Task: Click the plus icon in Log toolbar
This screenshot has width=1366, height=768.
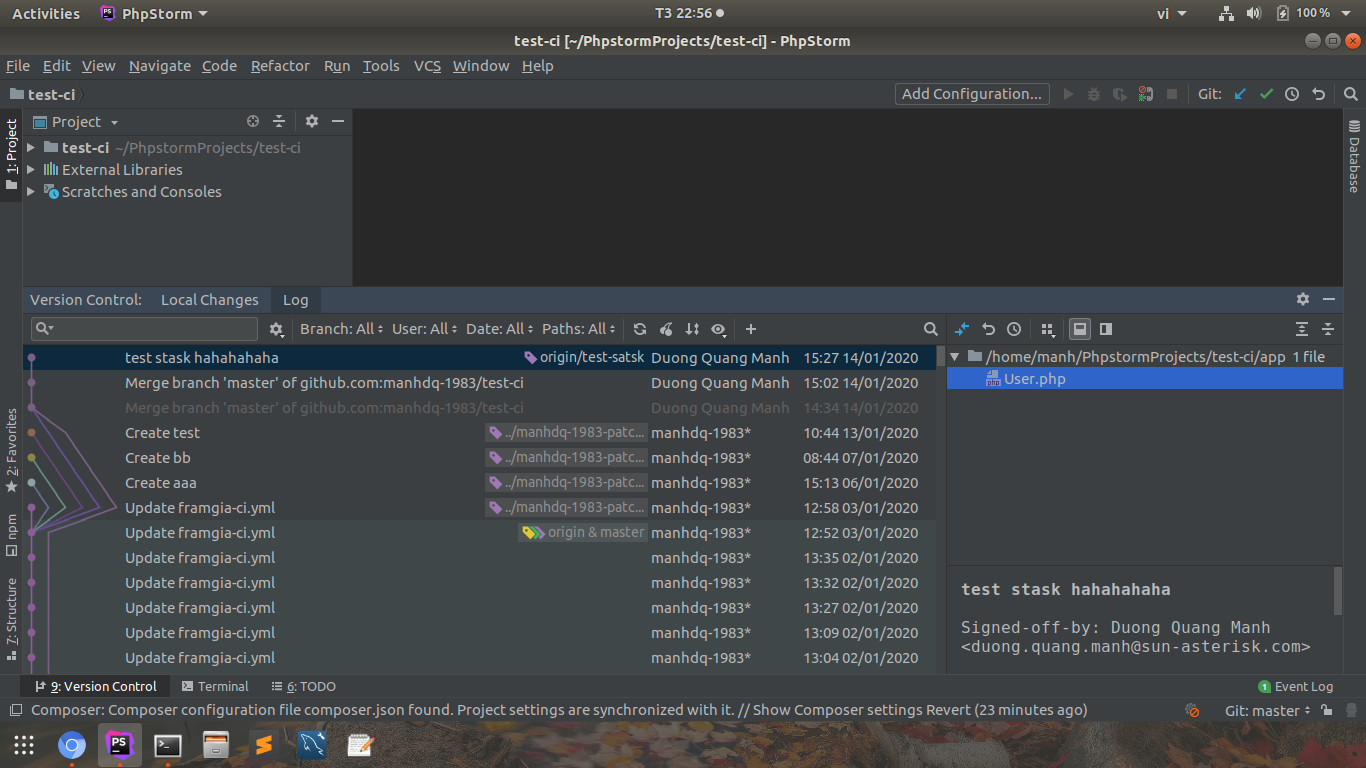Action: pyautogui.click(x=751, y=329)
